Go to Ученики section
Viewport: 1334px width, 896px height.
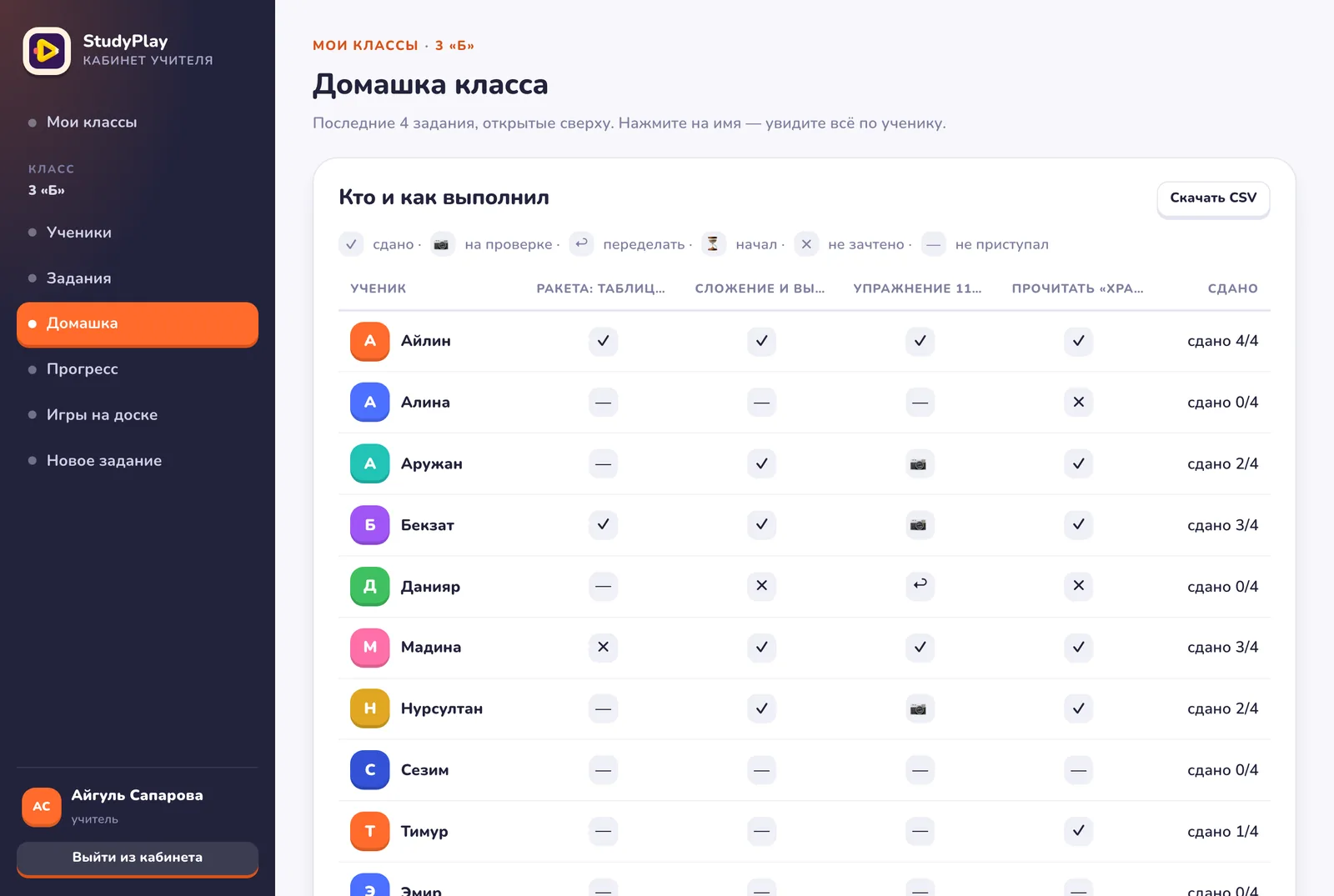[x=138, y=233]
